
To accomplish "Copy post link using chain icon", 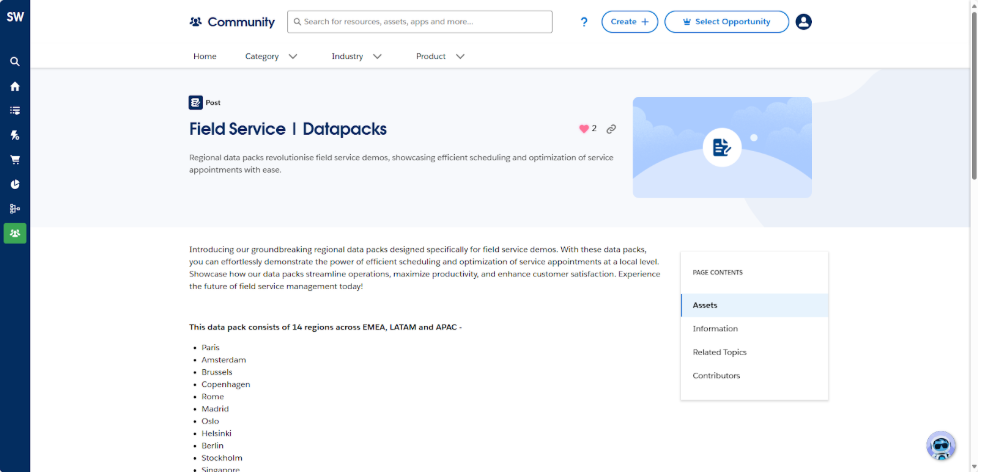I will pos(611,129).
